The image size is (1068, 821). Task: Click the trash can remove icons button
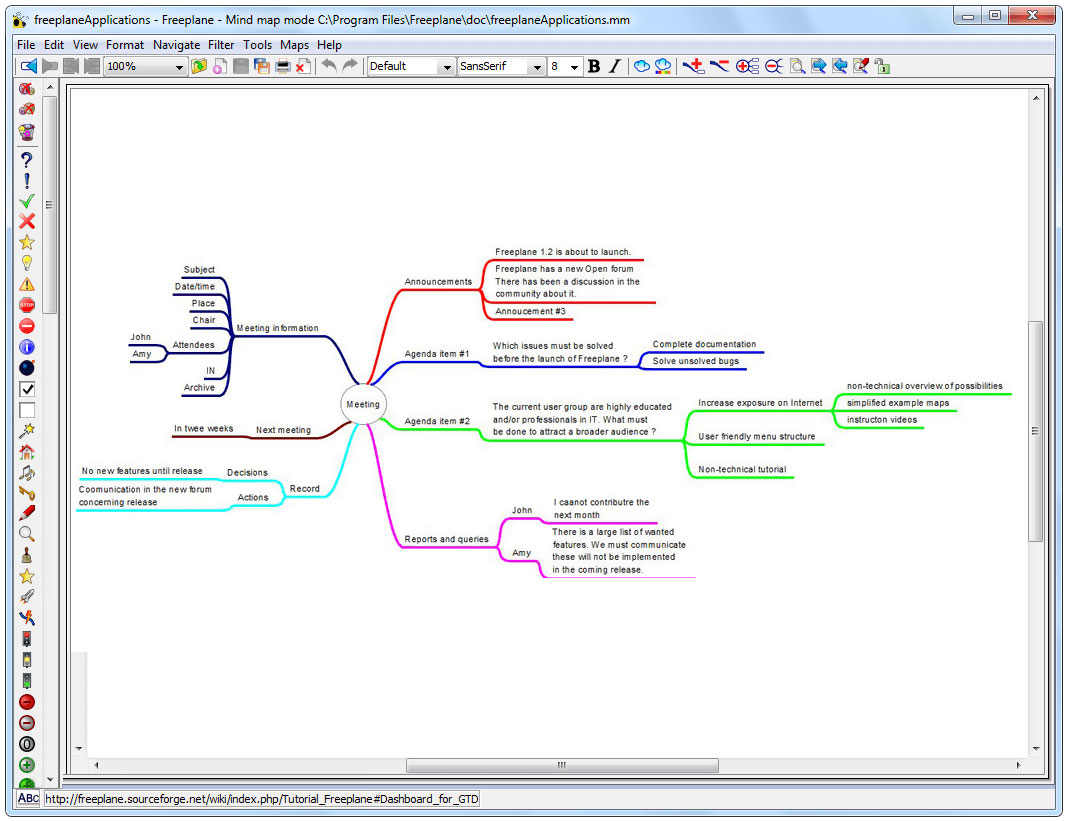(x=27, y=131)
